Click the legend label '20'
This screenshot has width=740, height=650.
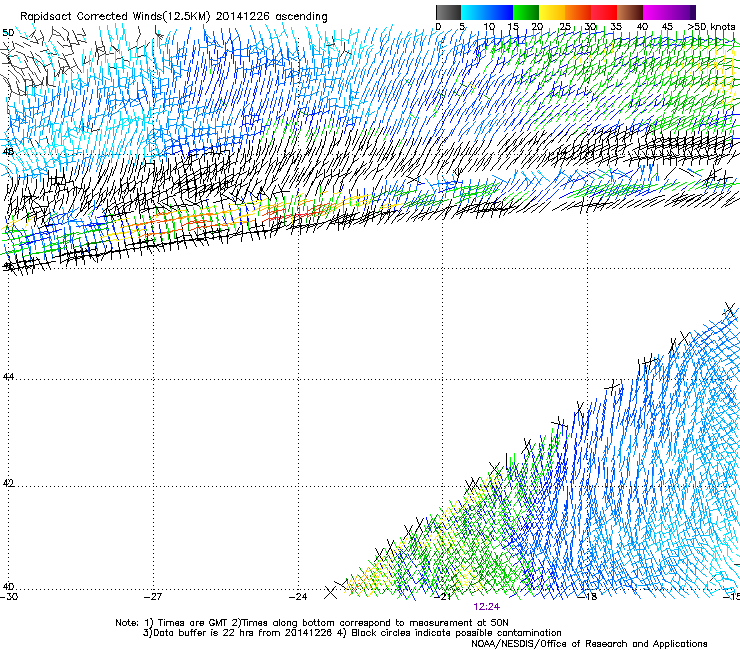(537, 27)
